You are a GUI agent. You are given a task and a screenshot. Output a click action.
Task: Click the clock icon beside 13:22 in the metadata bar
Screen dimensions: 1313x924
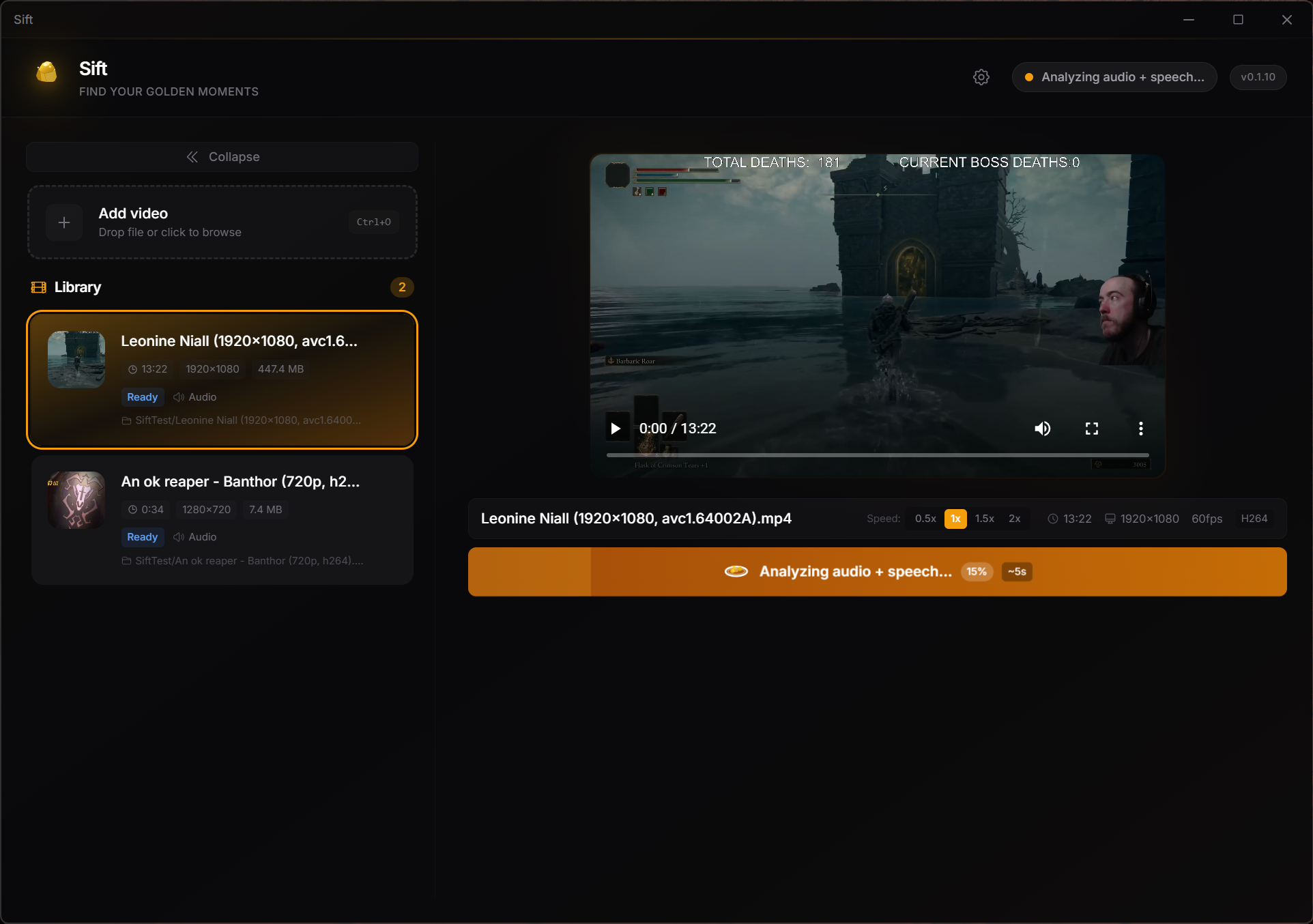pos(1053,519)
